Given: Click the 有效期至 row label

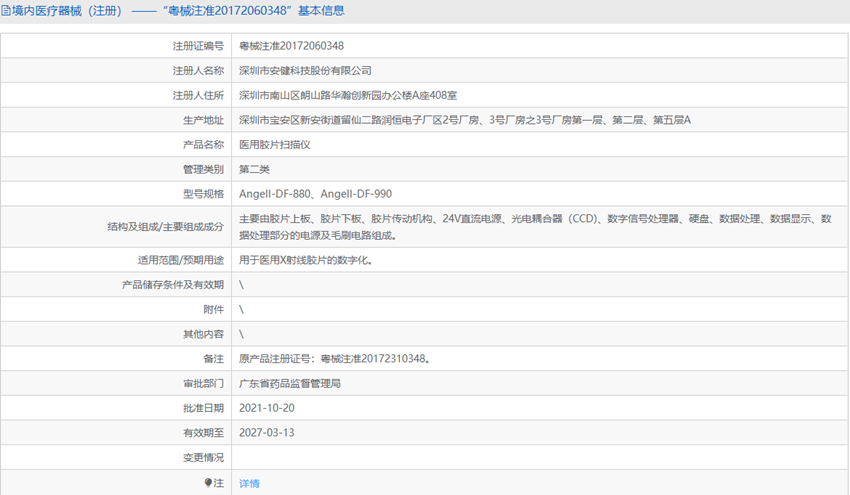Looking at the screenshot, I should pyautogui.click(x=203, y=433).
